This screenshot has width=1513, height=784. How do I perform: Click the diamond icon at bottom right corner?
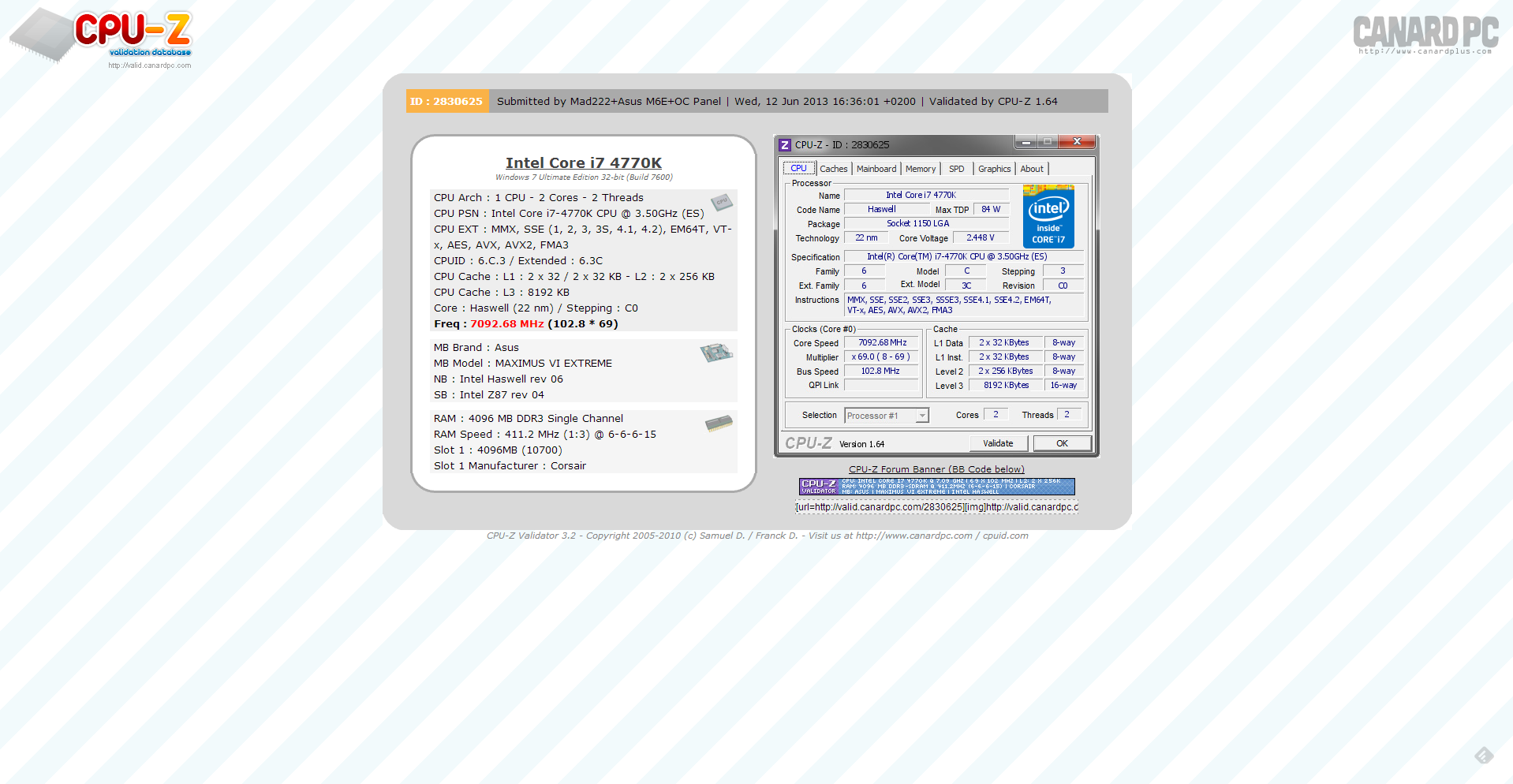1484,756
